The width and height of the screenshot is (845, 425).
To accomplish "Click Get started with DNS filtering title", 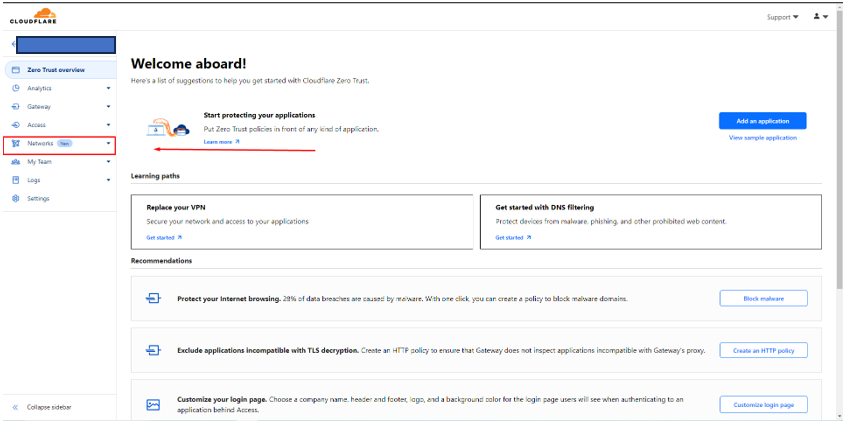I will pos(545,207).
